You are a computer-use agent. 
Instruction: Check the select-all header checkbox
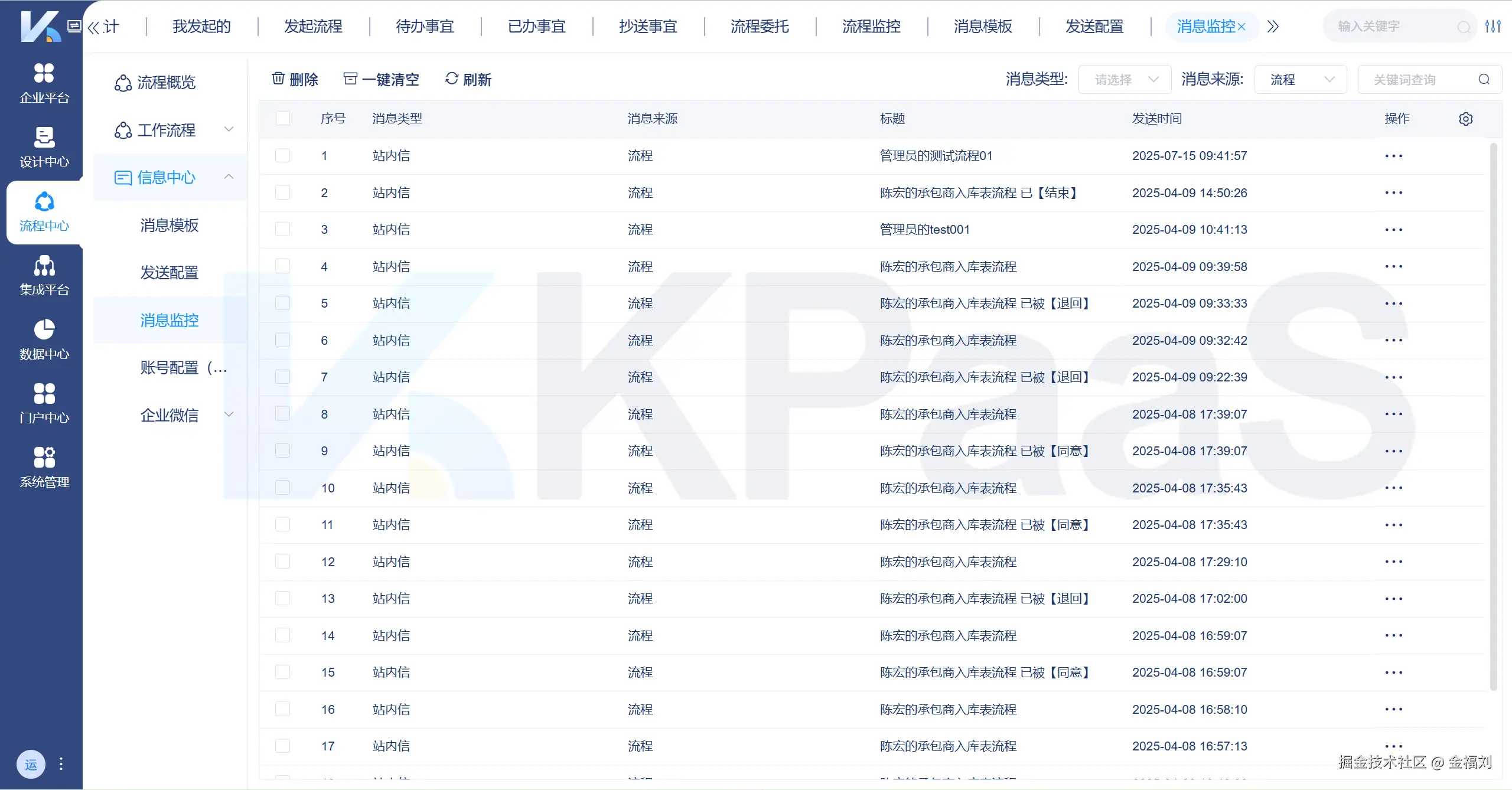(283, 118)
